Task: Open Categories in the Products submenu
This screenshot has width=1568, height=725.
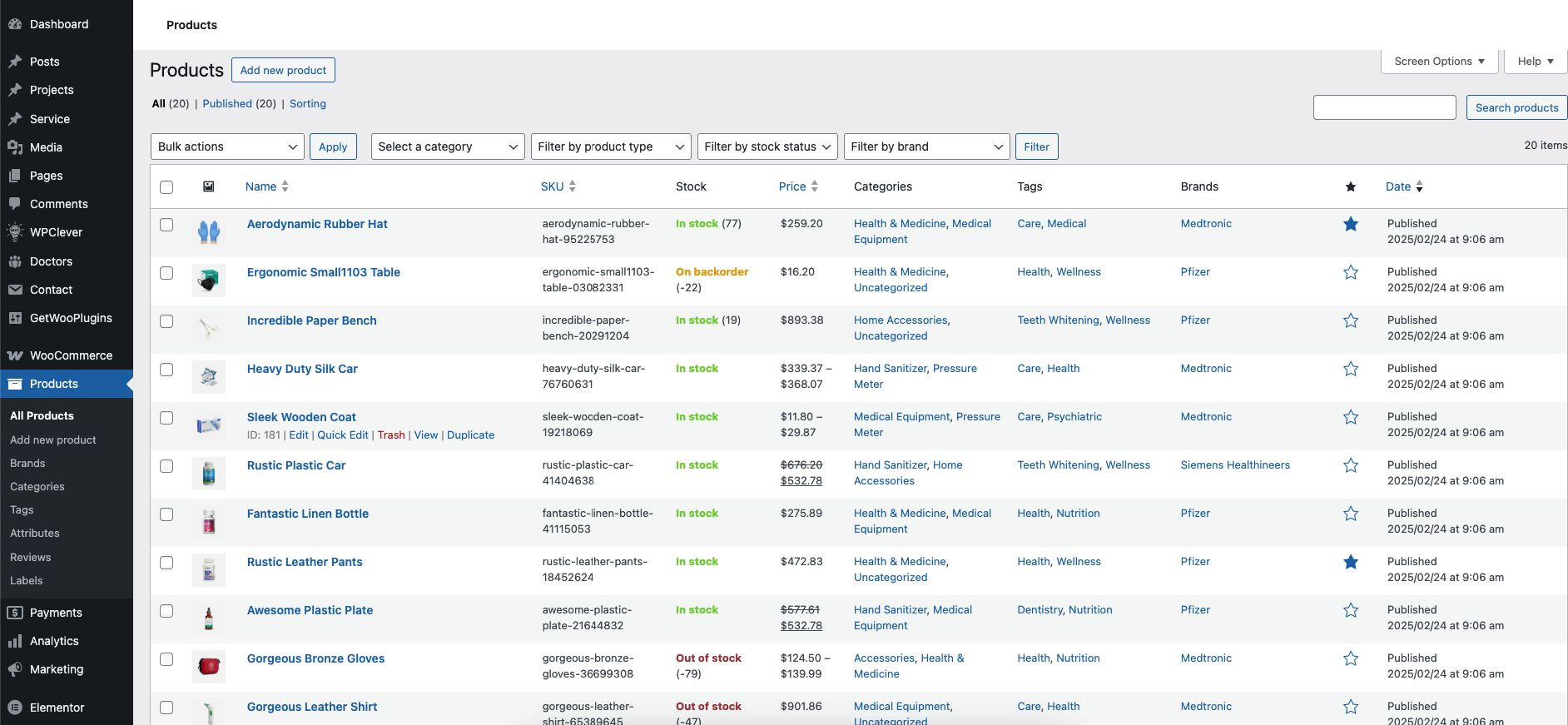Action: click(37, 487)
